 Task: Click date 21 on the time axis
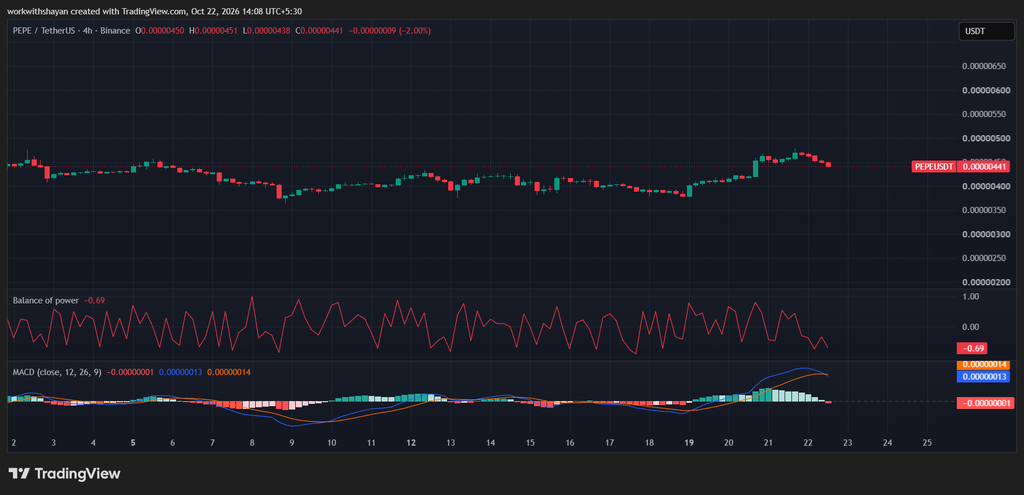768,443
